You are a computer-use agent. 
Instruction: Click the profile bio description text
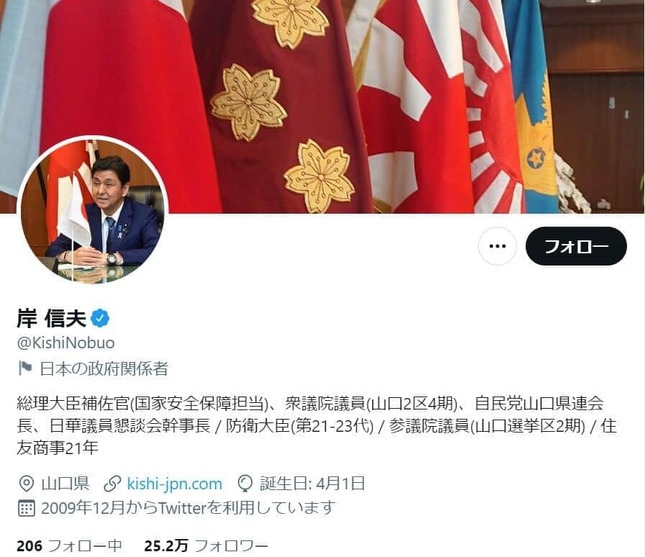point(317,425)
